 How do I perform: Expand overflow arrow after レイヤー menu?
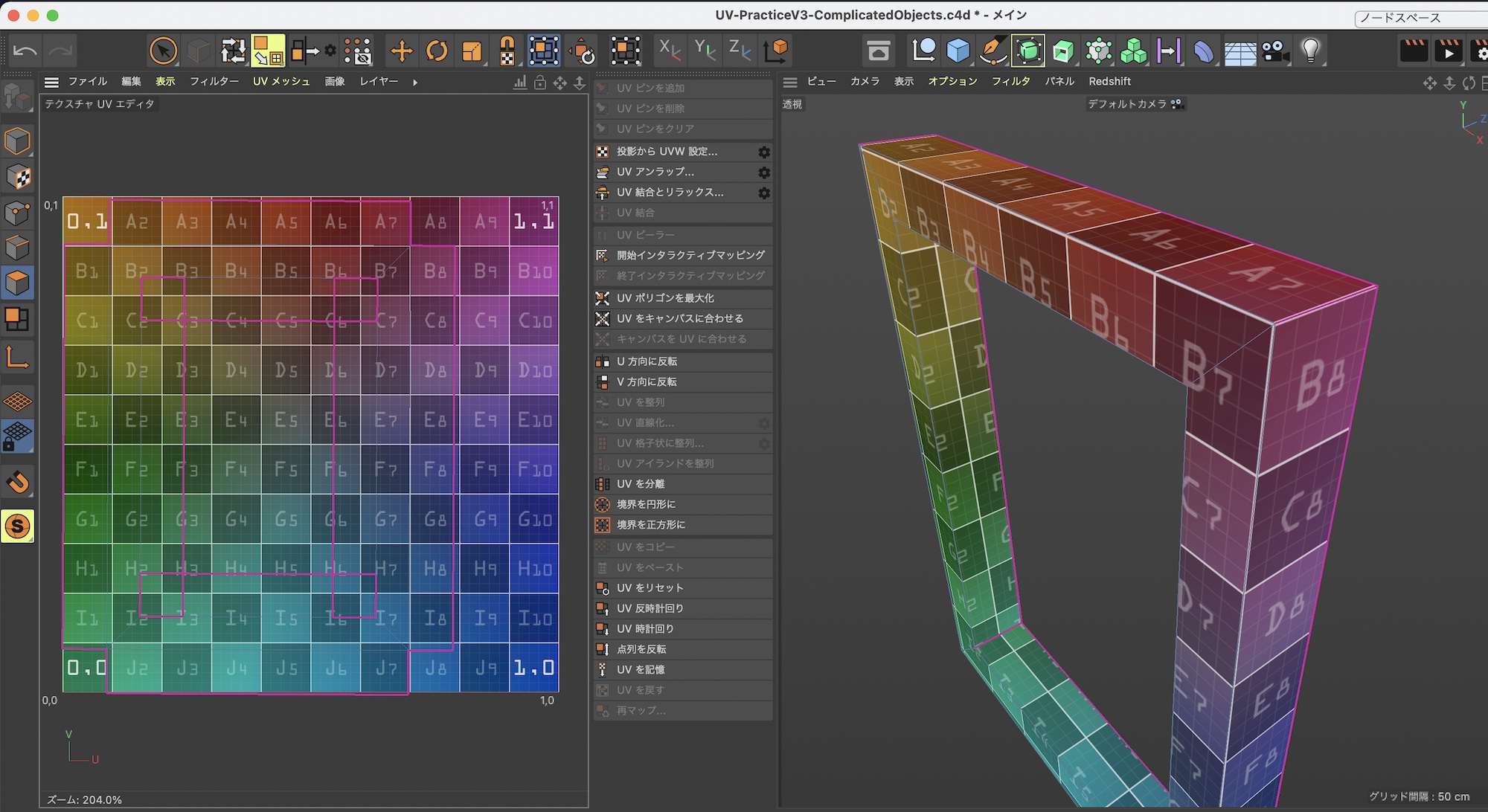coord(415,83)
